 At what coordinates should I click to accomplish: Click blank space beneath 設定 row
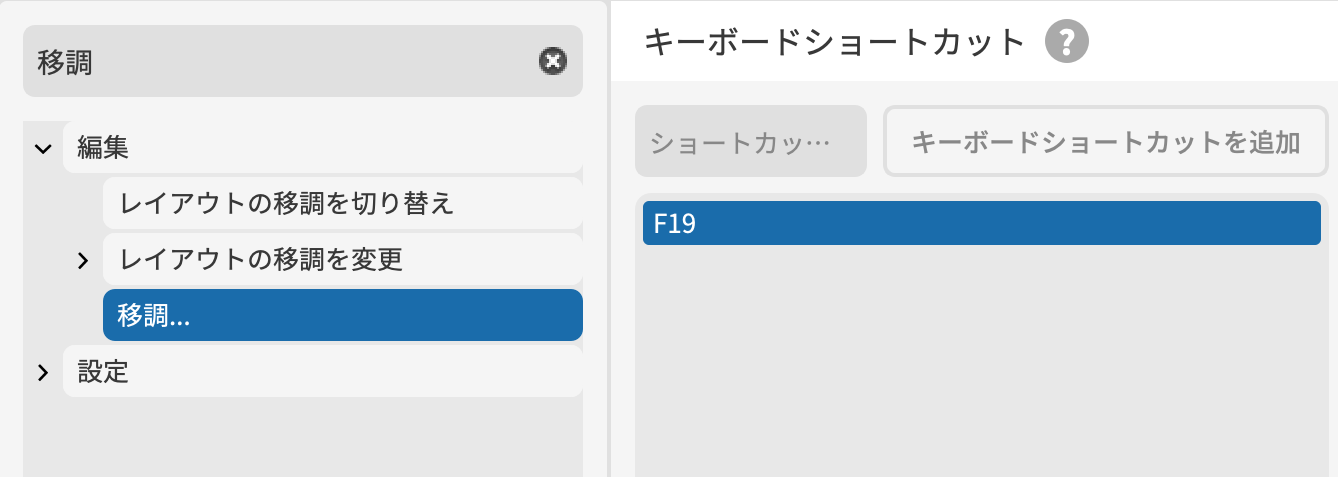point(300,437)
